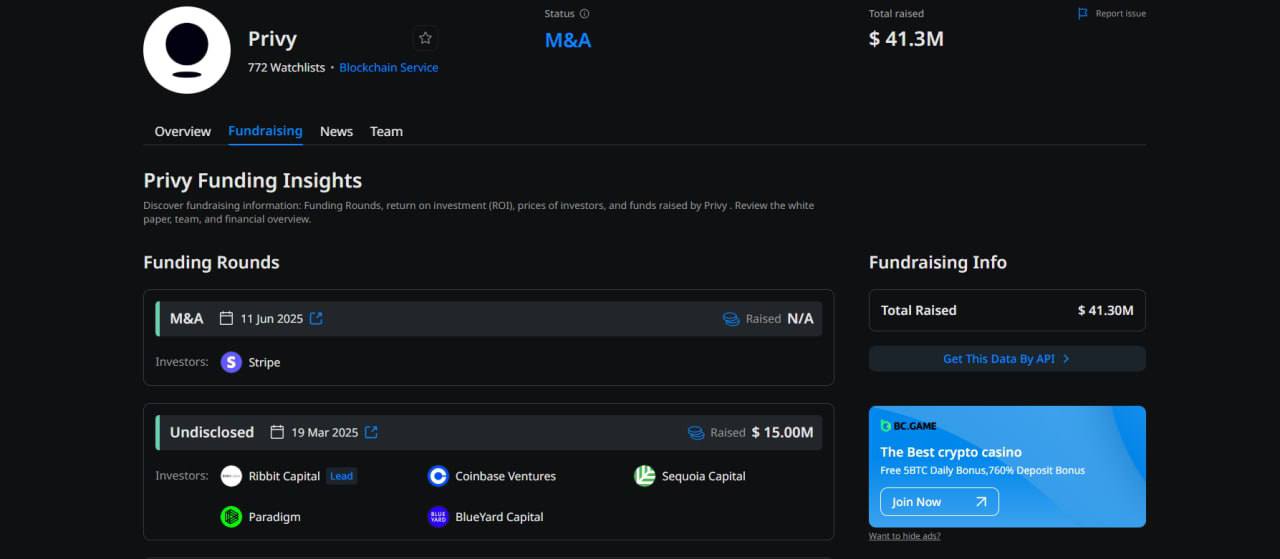Click Get This Data By API button

coord(1007,359)
